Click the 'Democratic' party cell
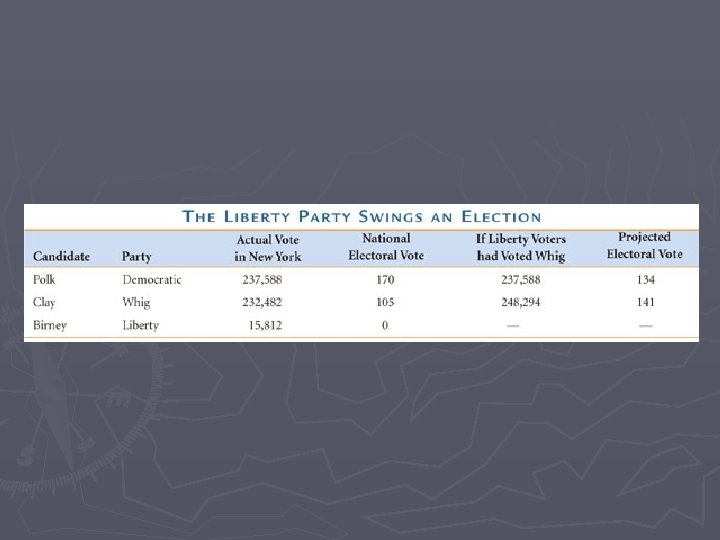The image size is (720, 540). point(152,280)
